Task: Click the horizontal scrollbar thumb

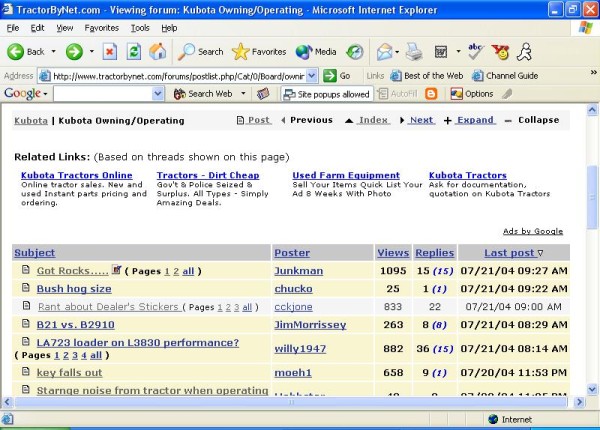Action: click(x=291, y=402)
